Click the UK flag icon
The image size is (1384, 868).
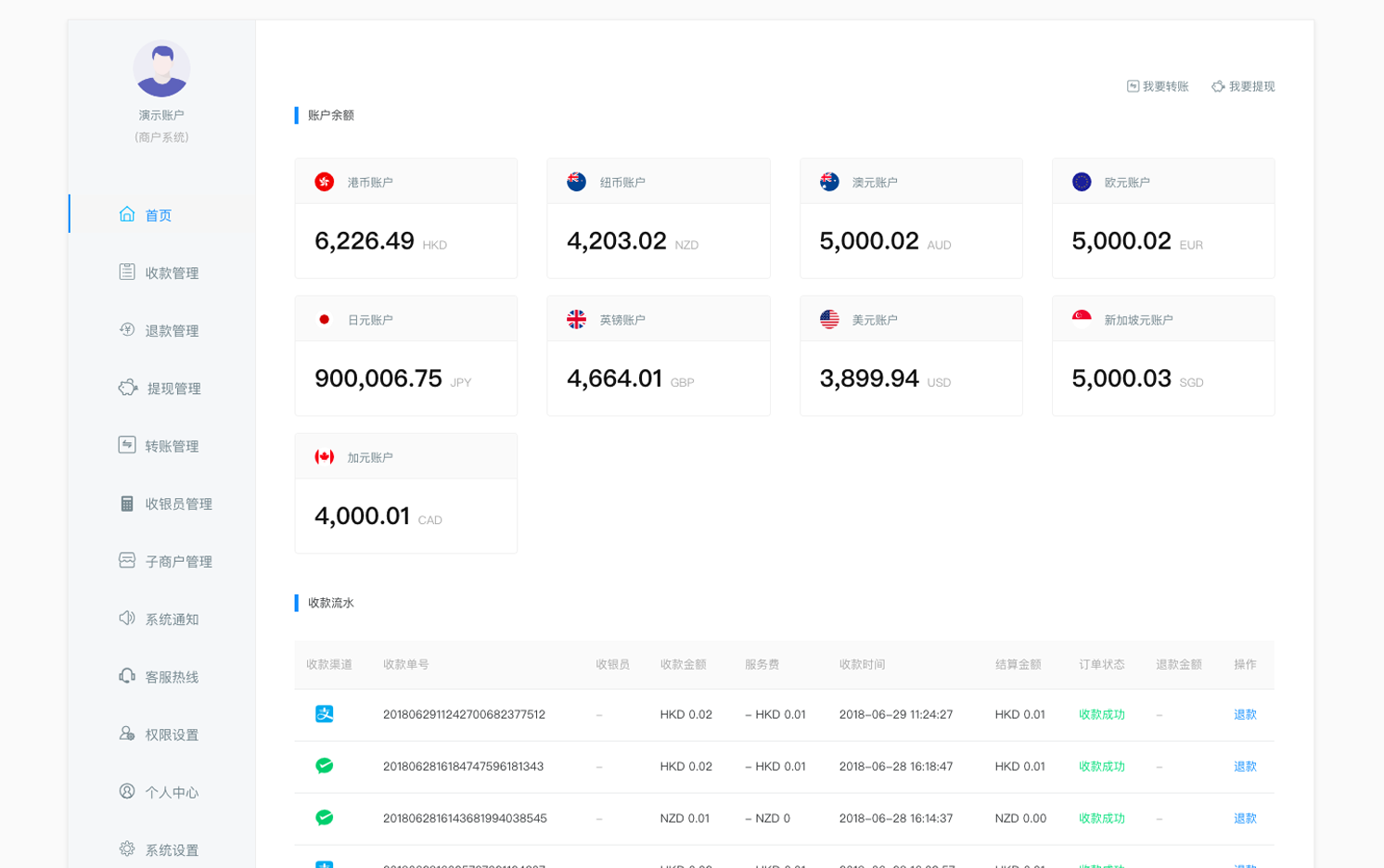(x=576, y=319)
